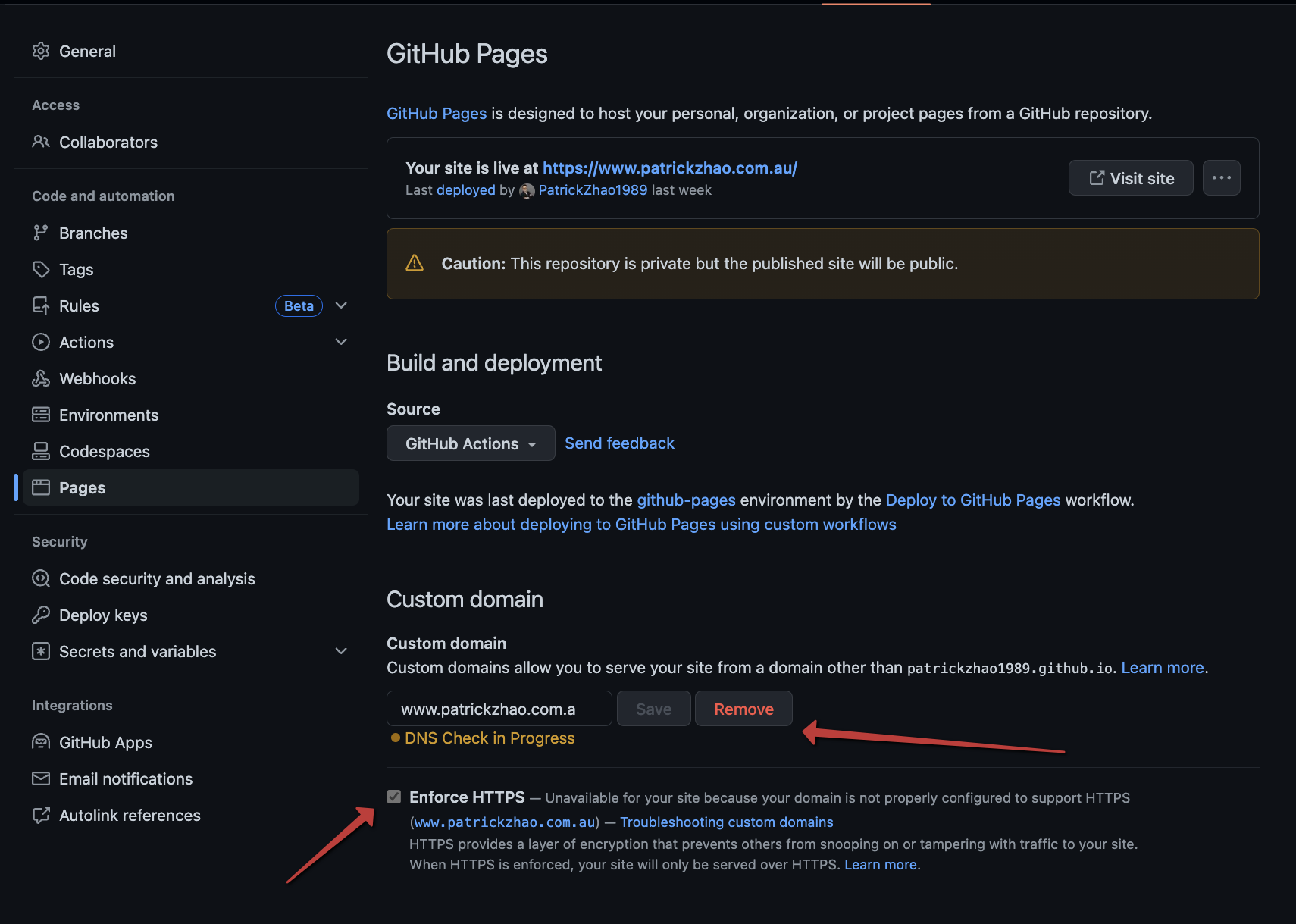The height and width of the screenshot is (924, 1296).
Task: Open General settings page
Action: [191, 51]
